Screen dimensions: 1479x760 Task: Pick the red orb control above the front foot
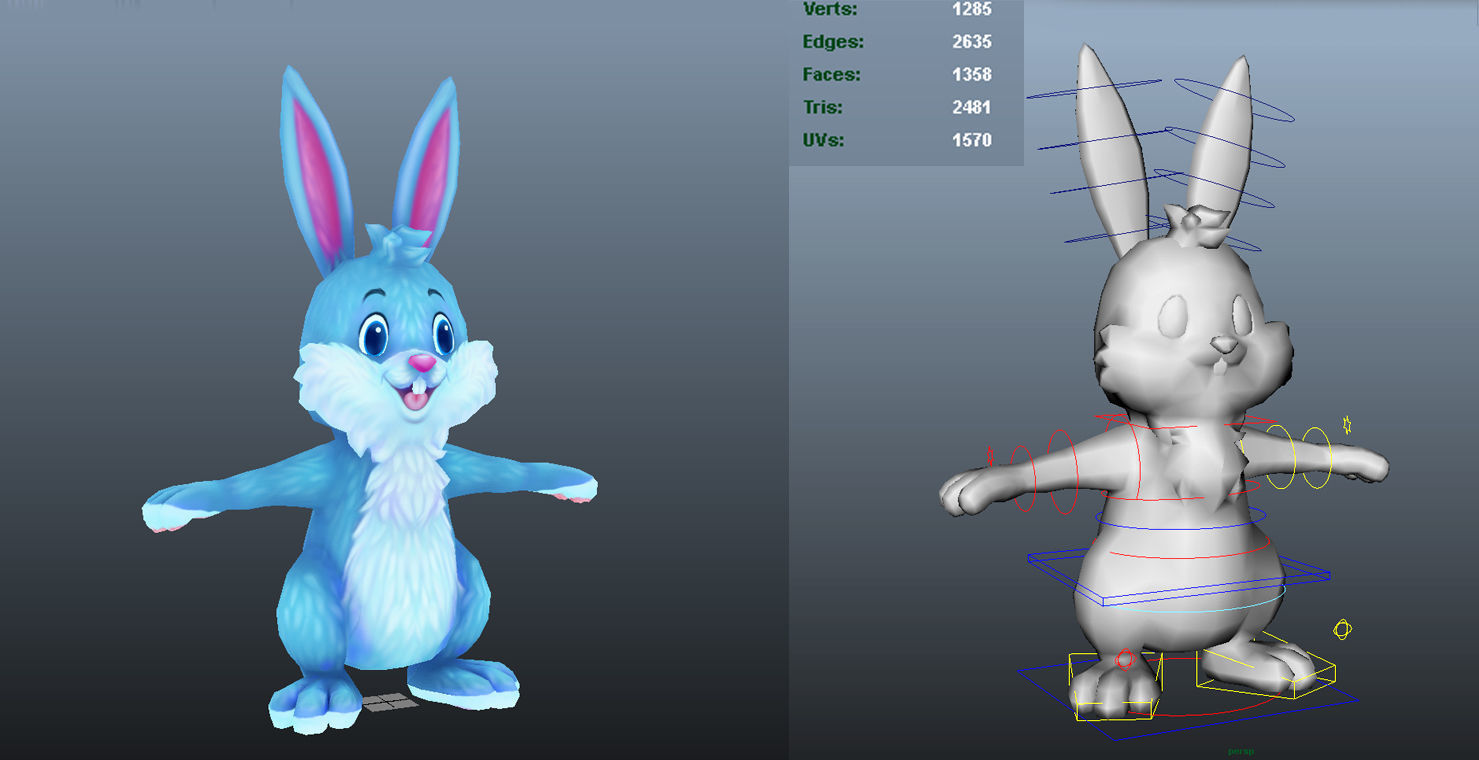tap(1125, 660)
